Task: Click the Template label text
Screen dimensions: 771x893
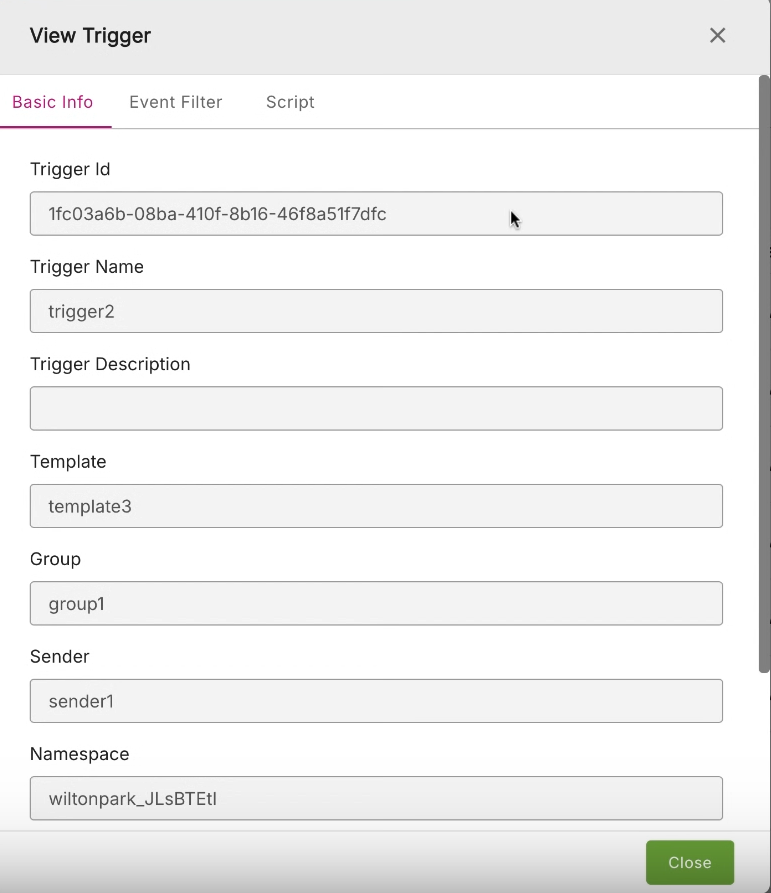Action: tap(68, 462)
